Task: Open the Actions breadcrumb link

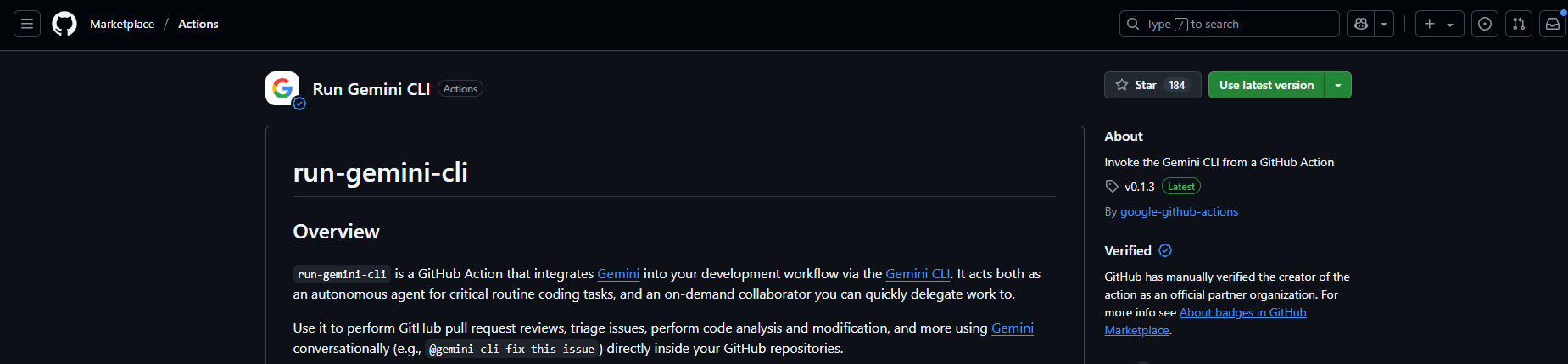Action: click(x=198, y=24)
